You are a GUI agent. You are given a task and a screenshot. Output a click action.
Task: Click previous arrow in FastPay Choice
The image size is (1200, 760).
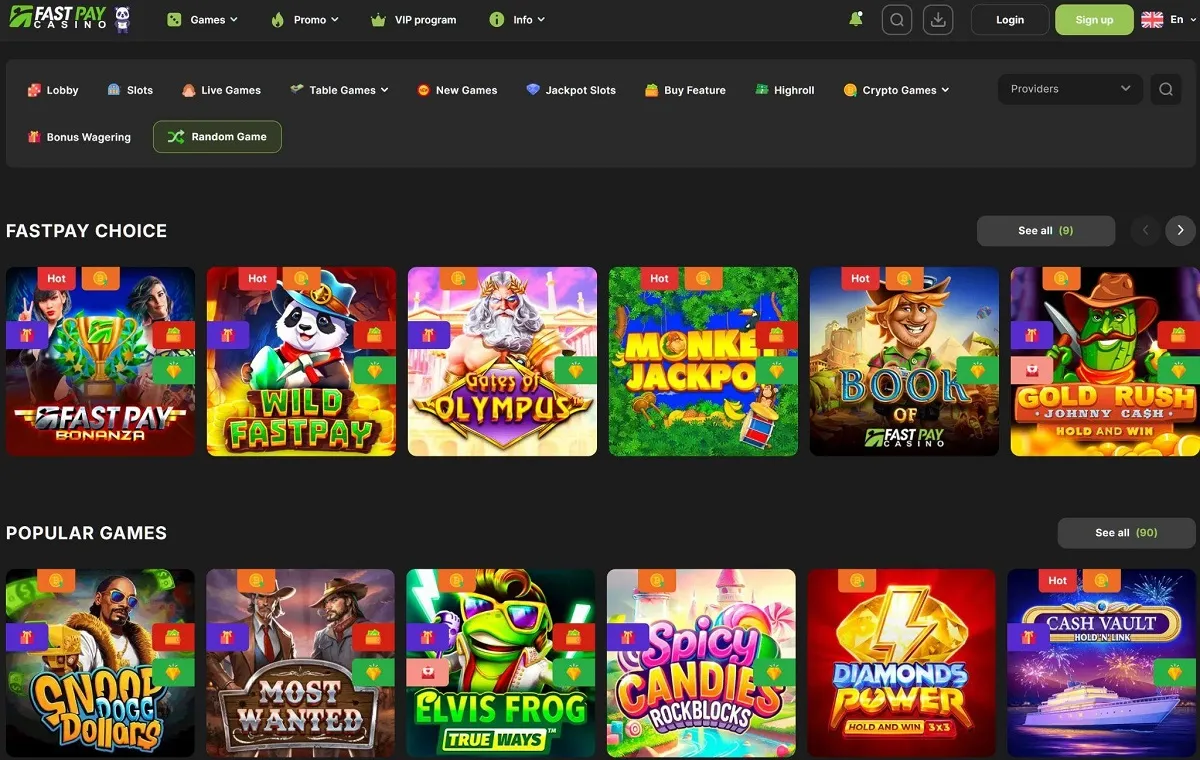coord(1145,231)
